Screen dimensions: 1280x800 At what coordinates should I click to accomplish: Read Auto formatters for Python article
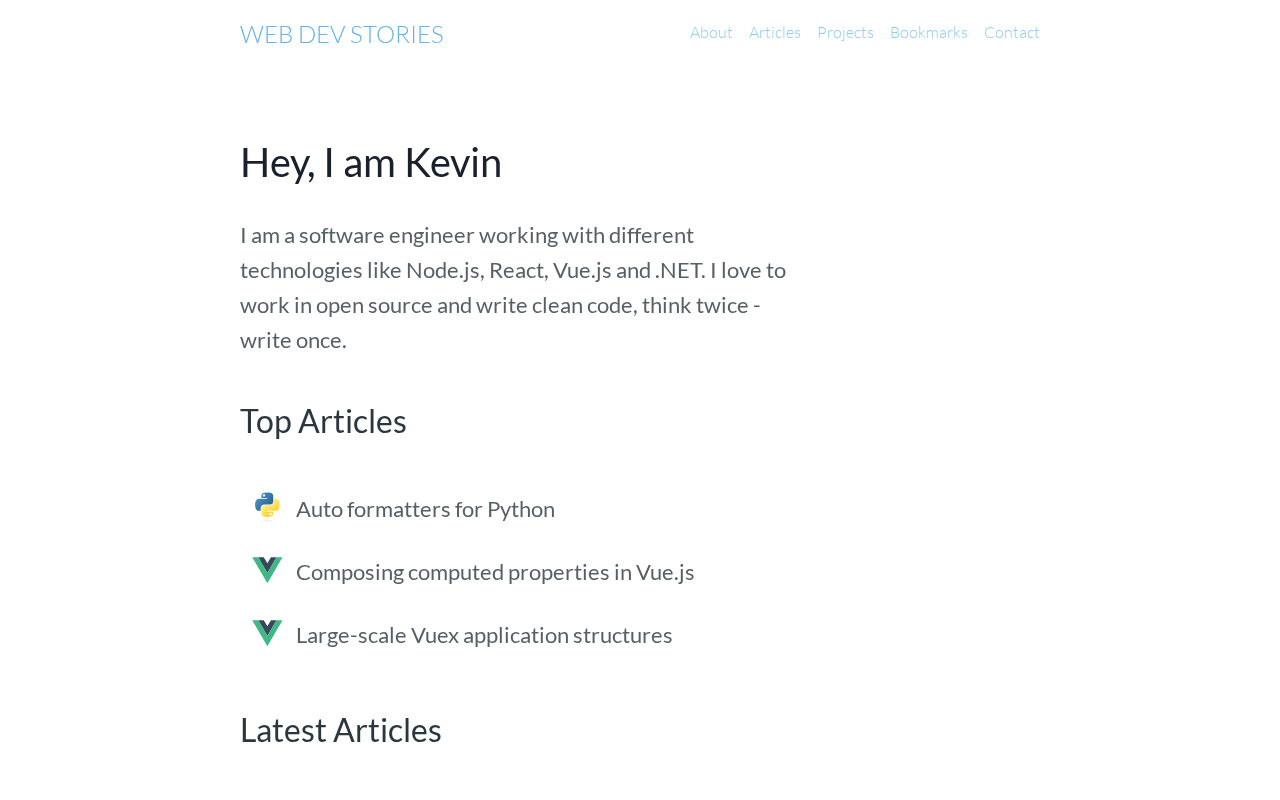coord(425,509)
